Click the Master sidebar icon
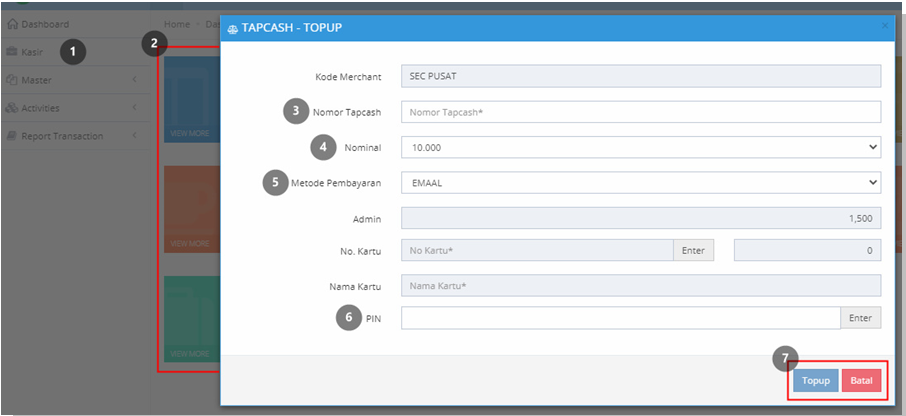 tap(12, 80)
